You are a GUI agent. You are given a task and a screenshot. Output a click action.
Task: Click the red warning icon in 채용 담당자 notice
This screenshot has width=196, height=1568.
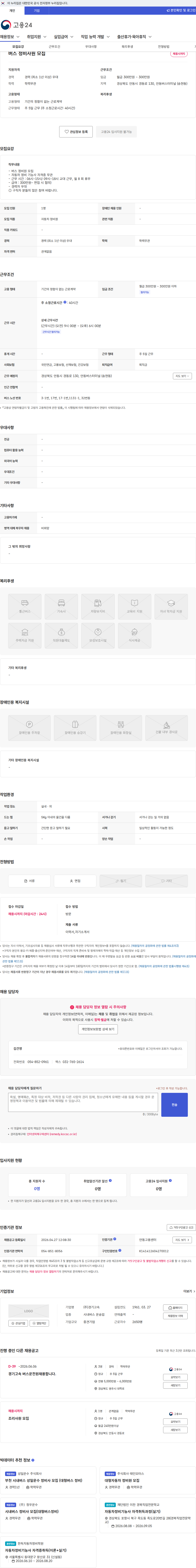[x=72, y=1007]
